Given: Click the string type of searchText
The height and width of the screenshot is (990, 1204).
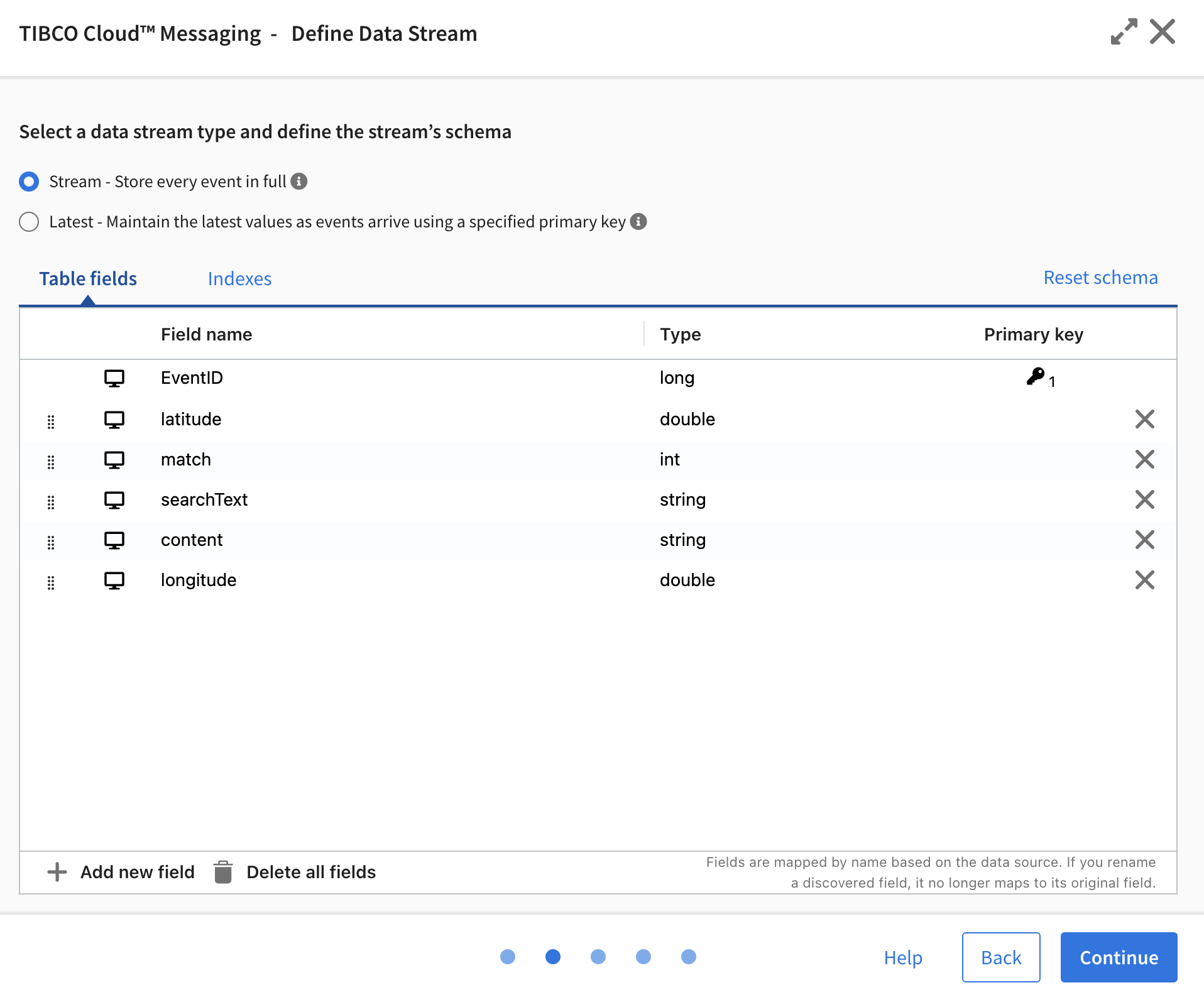Looking at the screenshot, I should pos(683,499).
